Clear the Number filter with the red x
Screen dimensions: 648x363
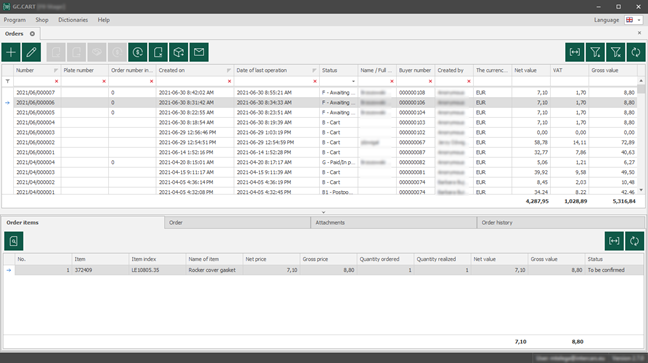(x=57, y=81)
